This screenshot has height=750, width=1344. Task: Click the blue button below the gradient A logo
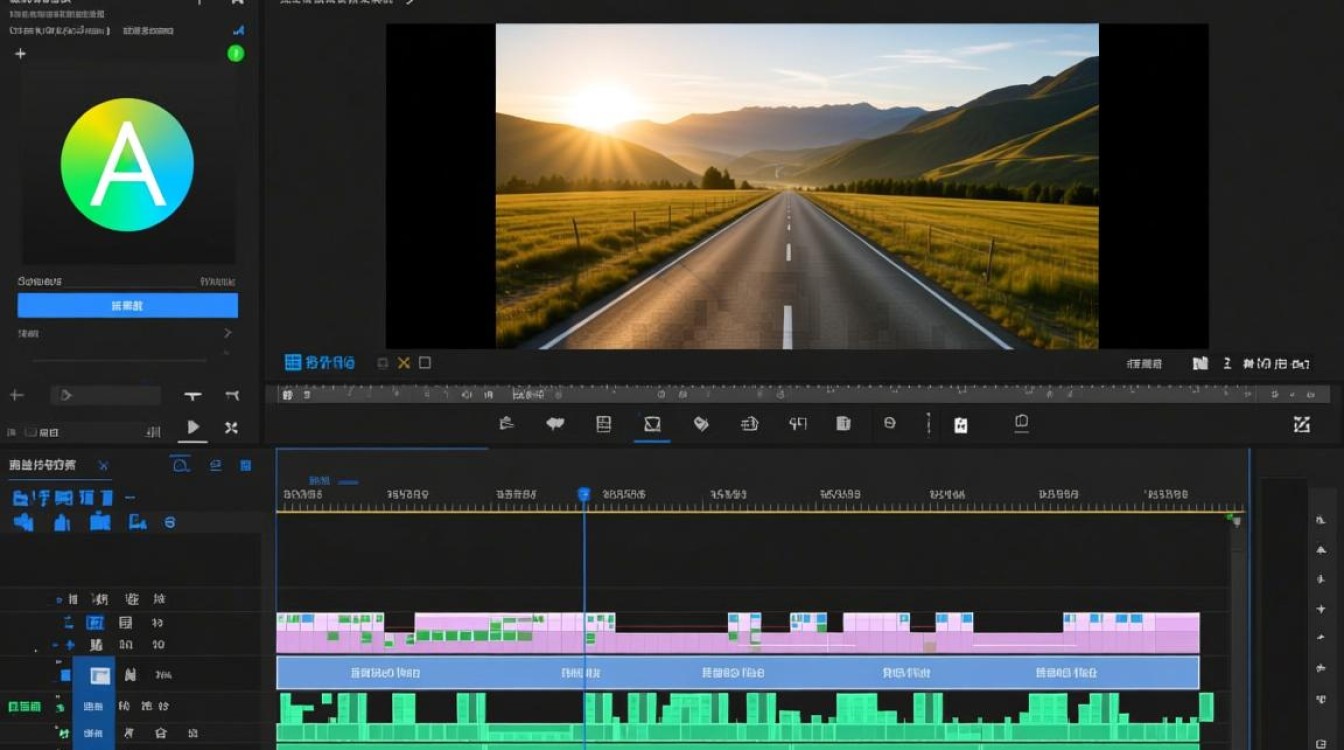pos(127,305)
